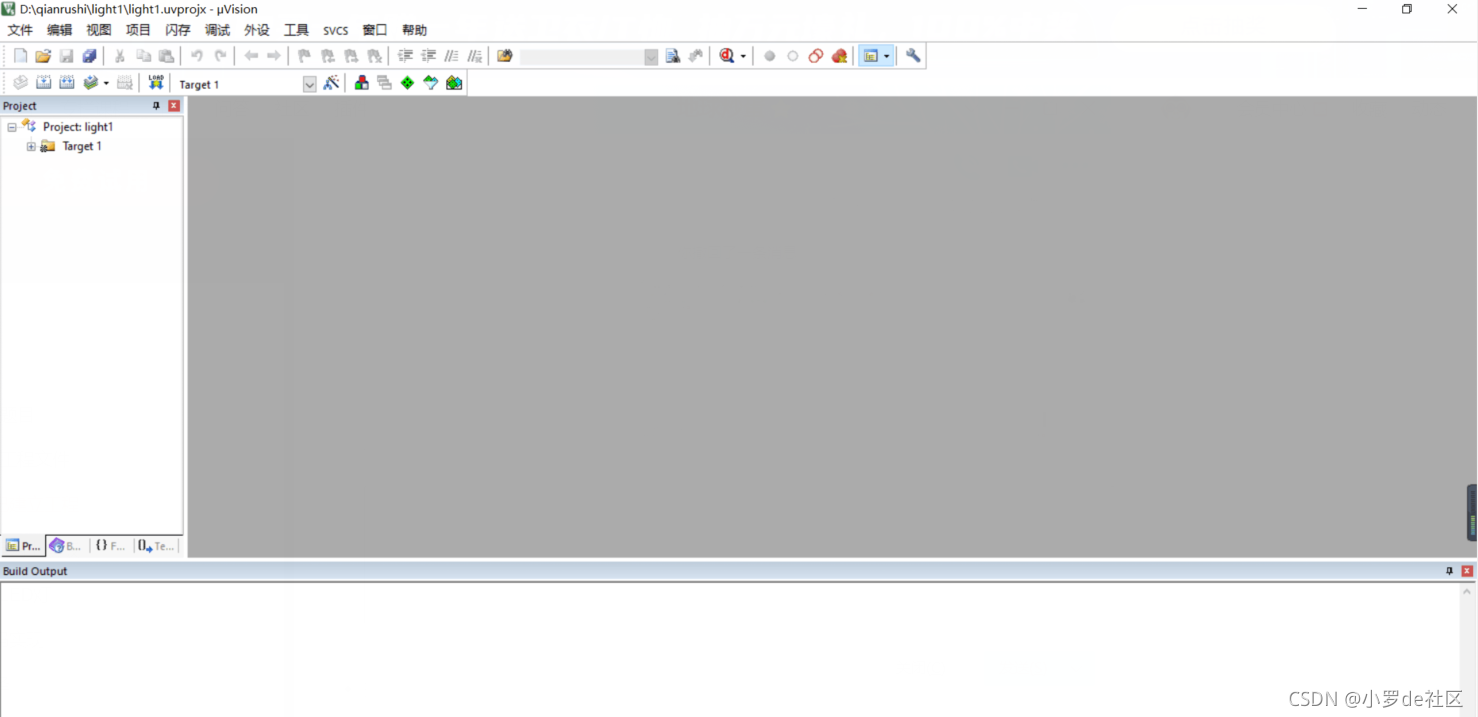Open Options for Target wand icon
Image resolution: width=1478 pixels, height=717 pixels.
[331, 83]
